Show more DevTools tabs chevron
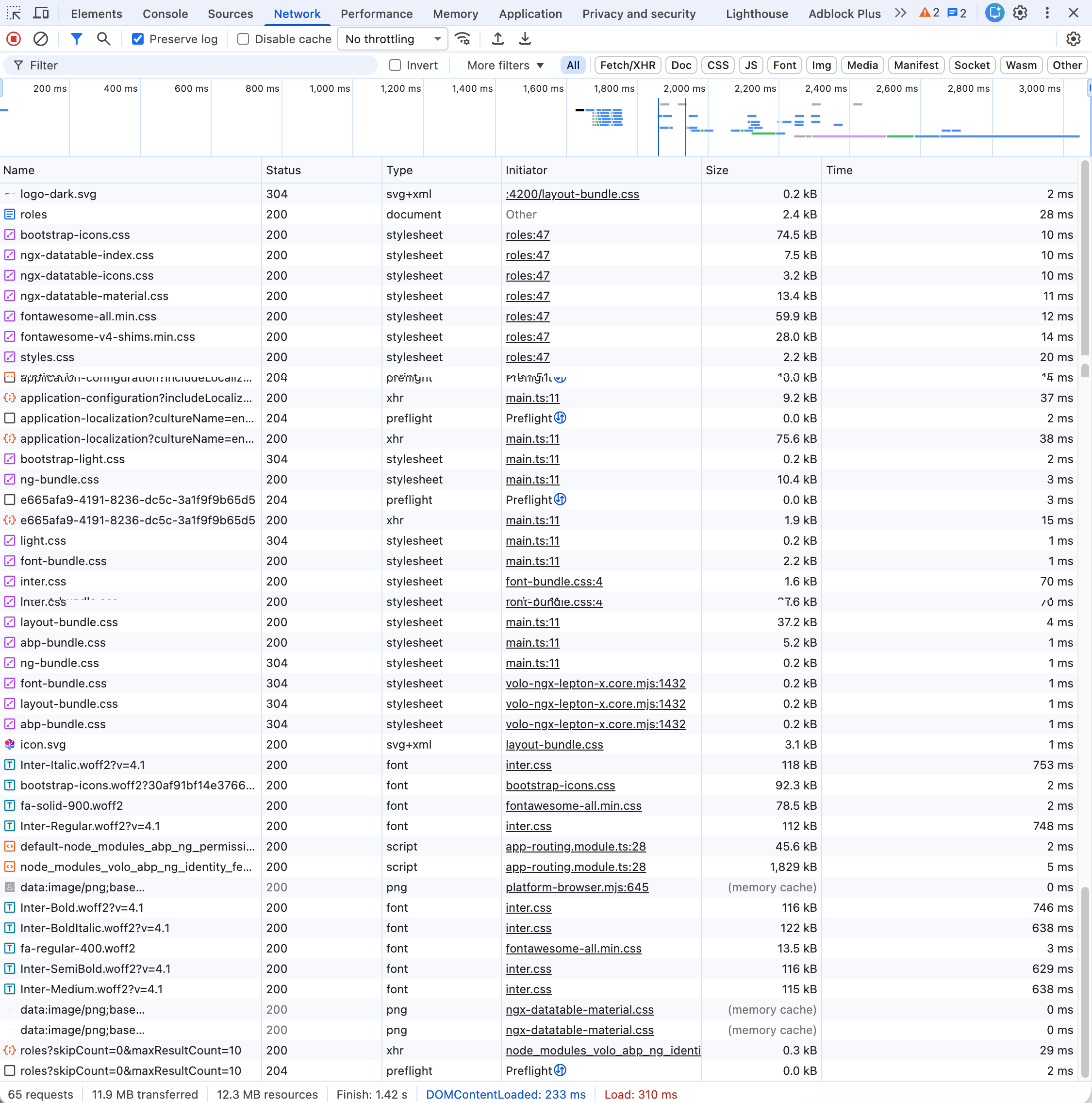This screenshot has width=1092, height=1103. (x=900, y=13)
